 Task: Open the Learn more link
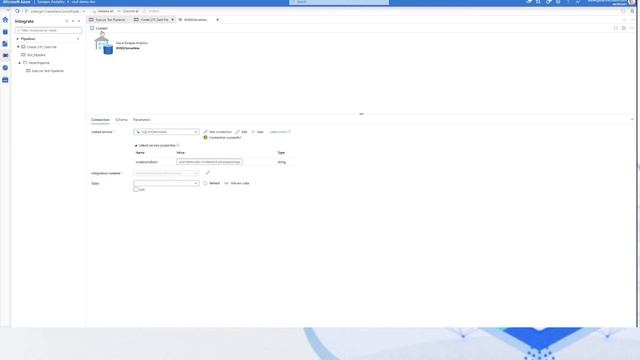[280, 132]
